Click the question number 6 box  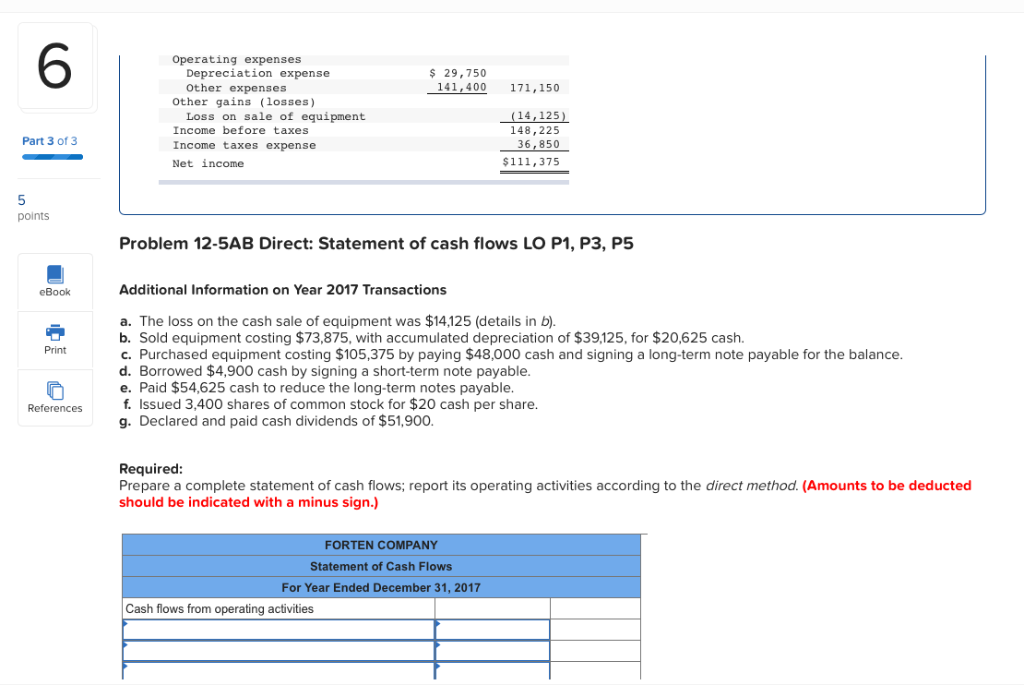pyautogui.click(x=55, y=65)
